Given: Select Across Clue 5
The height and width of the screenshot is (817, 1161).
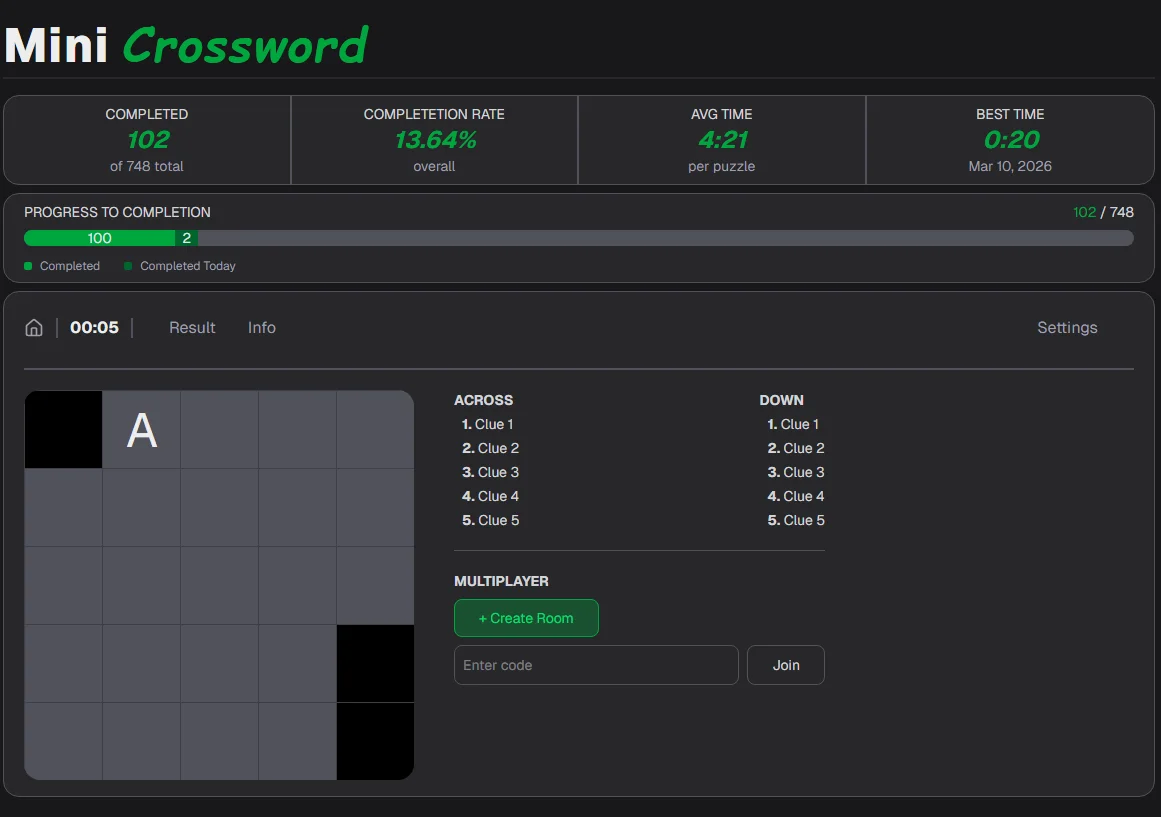Looking at the screenshot, I should pos(490,520).
